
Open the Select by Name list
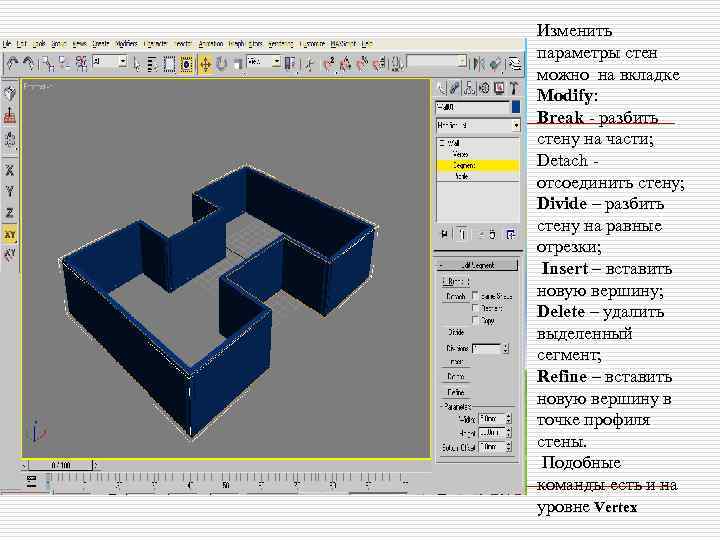click(x=152, y=64)
